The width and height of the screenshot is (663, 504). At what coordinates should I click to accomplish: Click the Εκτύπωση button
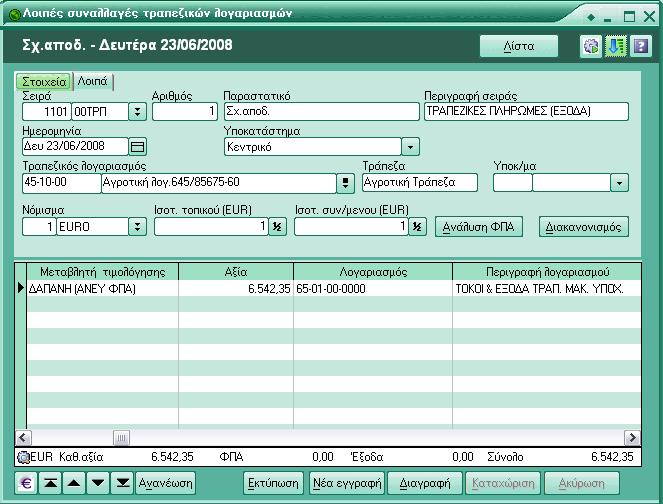click(x=273, y=483)
